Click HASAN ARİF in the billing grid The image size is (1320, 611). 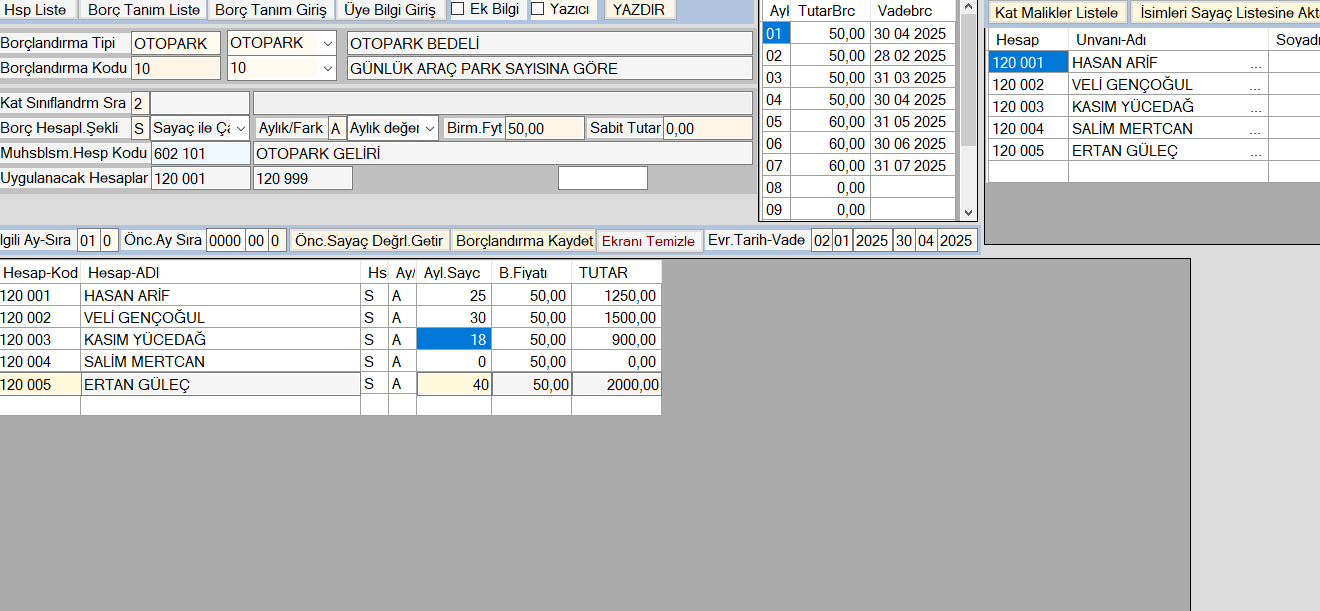pos(220,295)
